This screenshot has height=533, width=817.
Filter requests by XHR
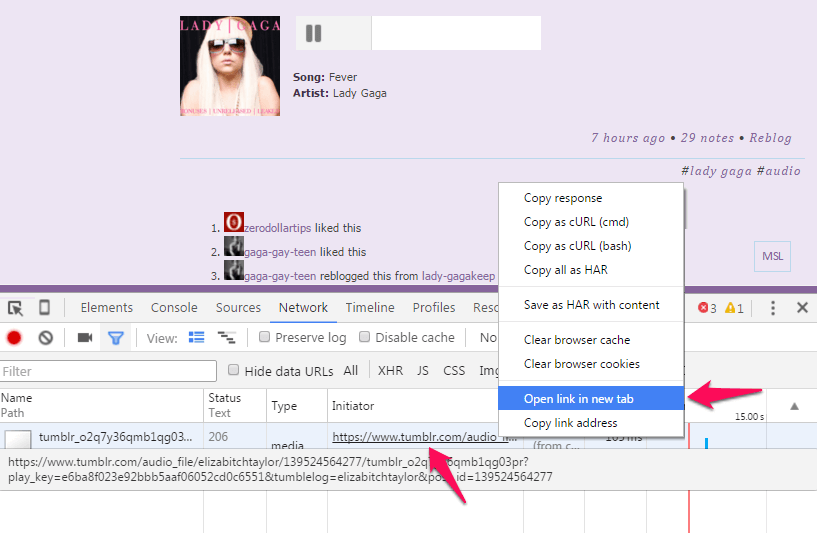(x=390, y=370)
